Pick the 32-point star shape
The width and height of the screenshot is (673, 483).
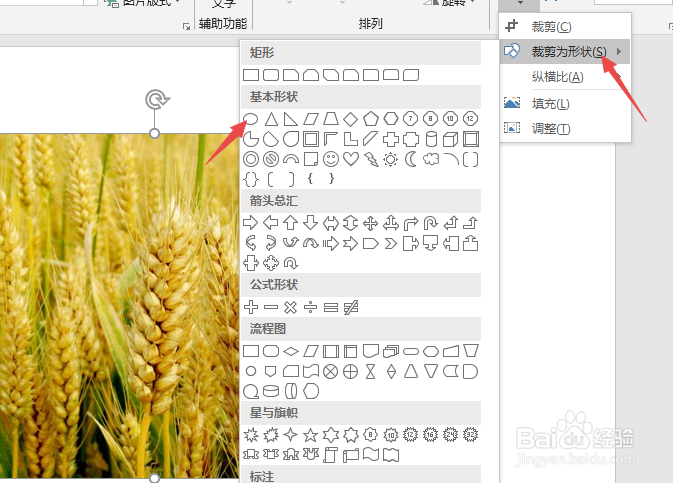point(470,435)
